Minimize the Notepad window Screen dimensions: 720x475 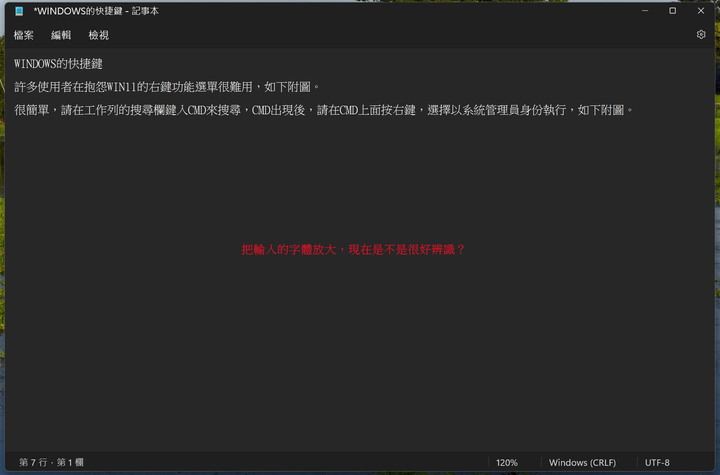[x=645, y=11]
